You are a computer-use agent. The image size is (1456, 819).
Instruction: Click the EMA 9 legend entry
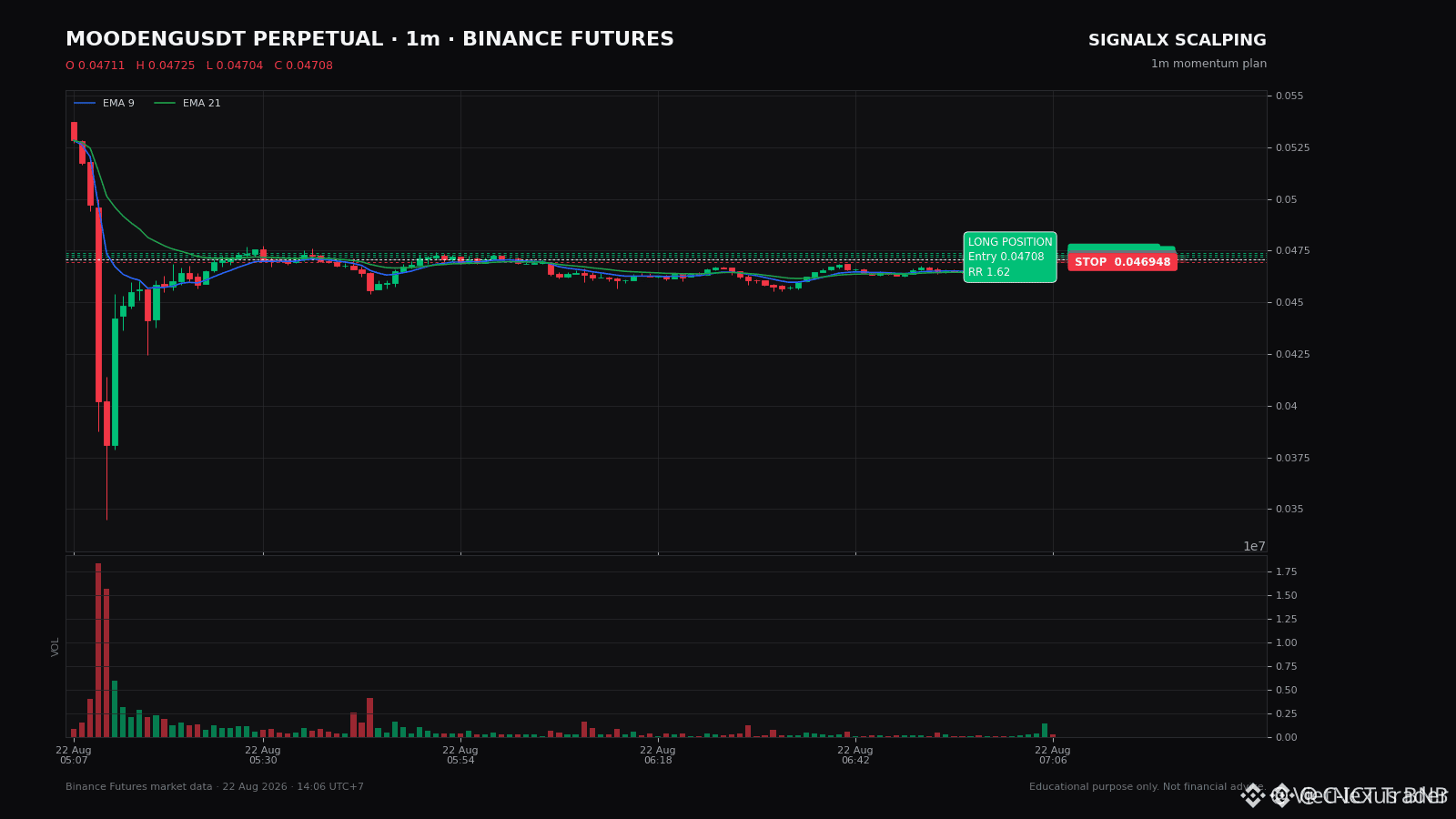[x=105, y=104]
